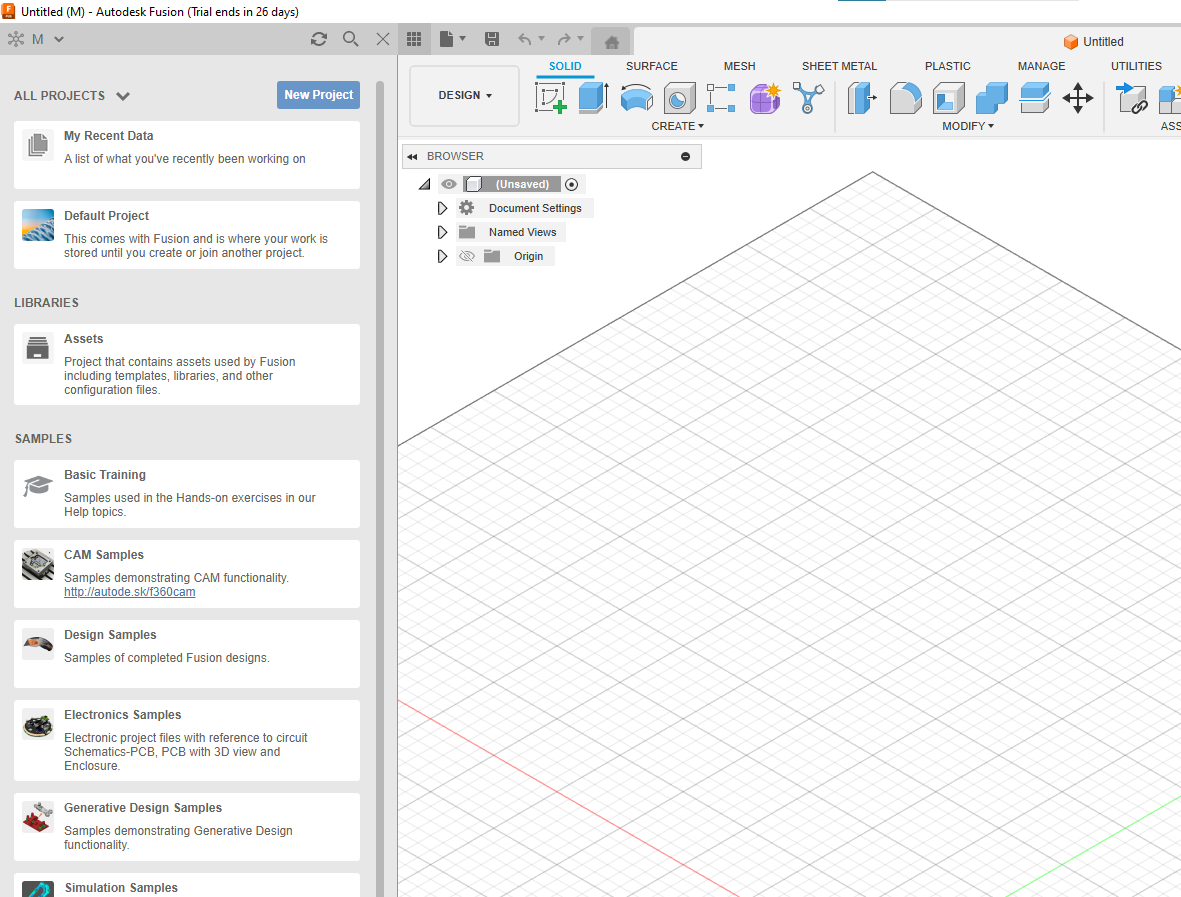This screenshot has height=897, width=1181.
Task: Open the M hub dropdown
Action: click(59, 39)
